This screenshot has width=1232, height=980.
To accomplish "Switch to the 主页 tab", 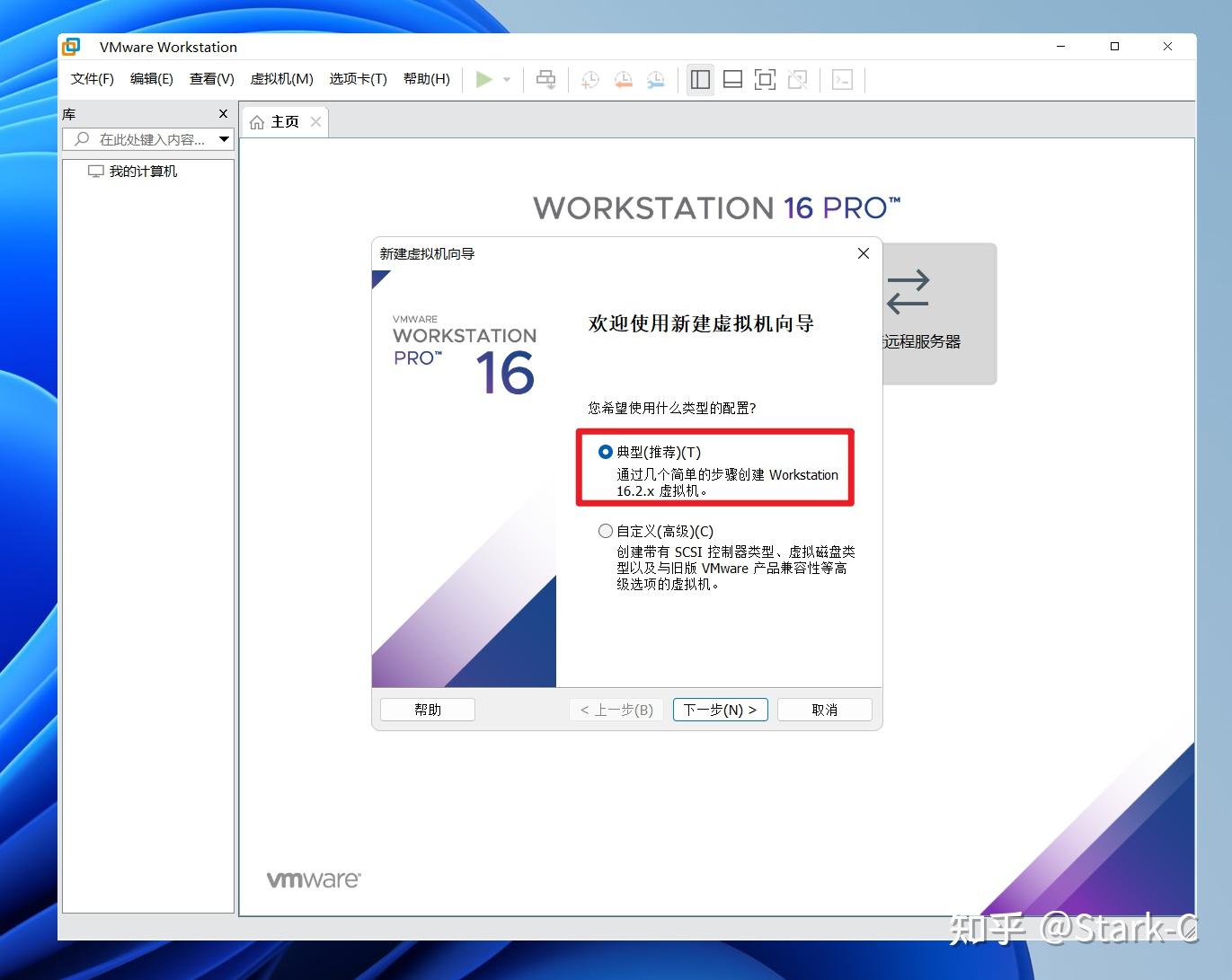I will pos(283,120).
